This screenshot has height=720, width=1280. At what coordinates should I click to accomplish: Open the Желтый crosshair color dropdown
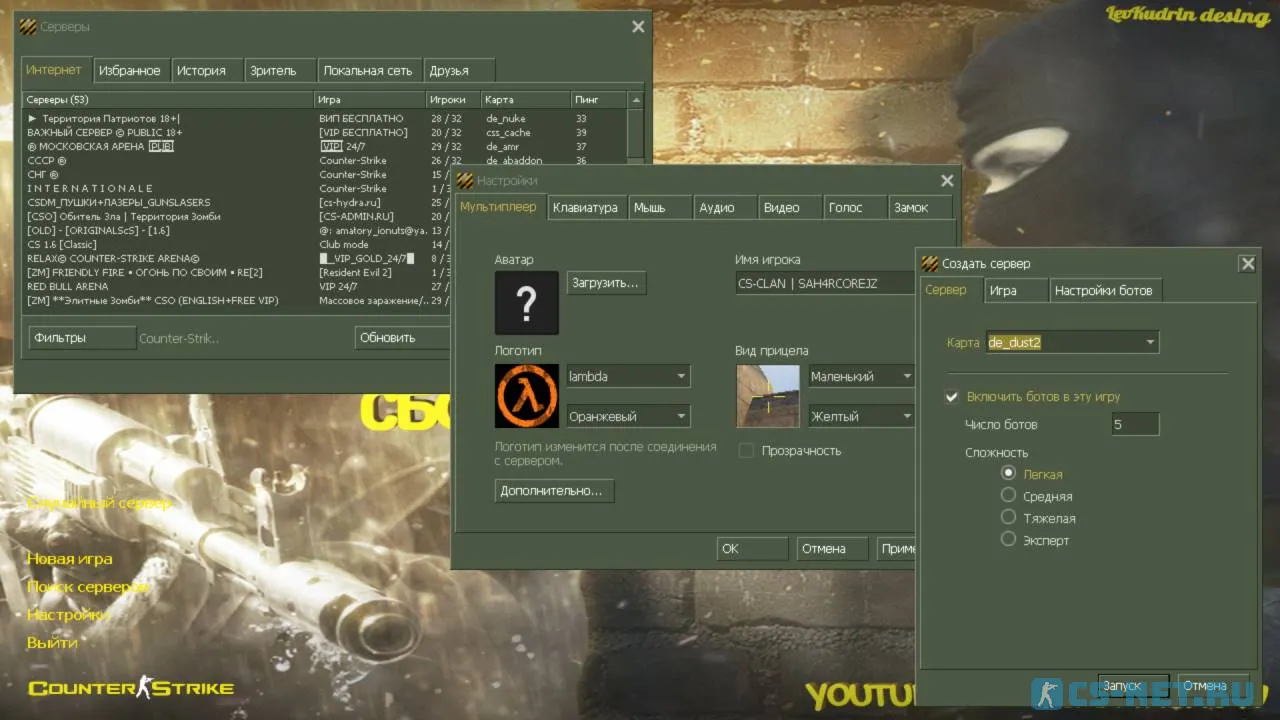click(862, 417)
